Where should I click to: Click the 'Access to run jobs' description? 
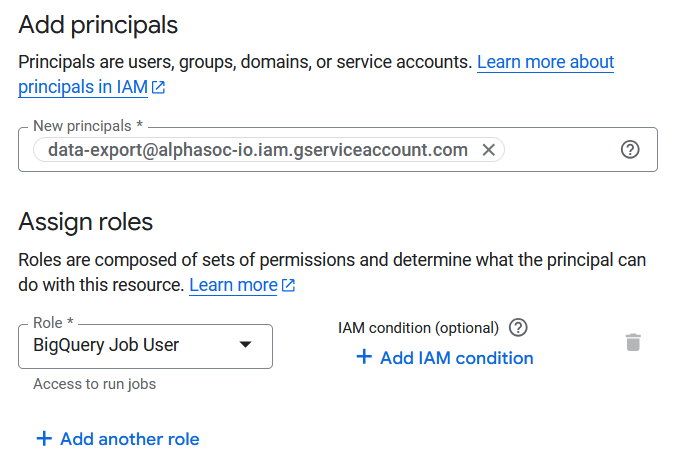click(x=95, y=384)
